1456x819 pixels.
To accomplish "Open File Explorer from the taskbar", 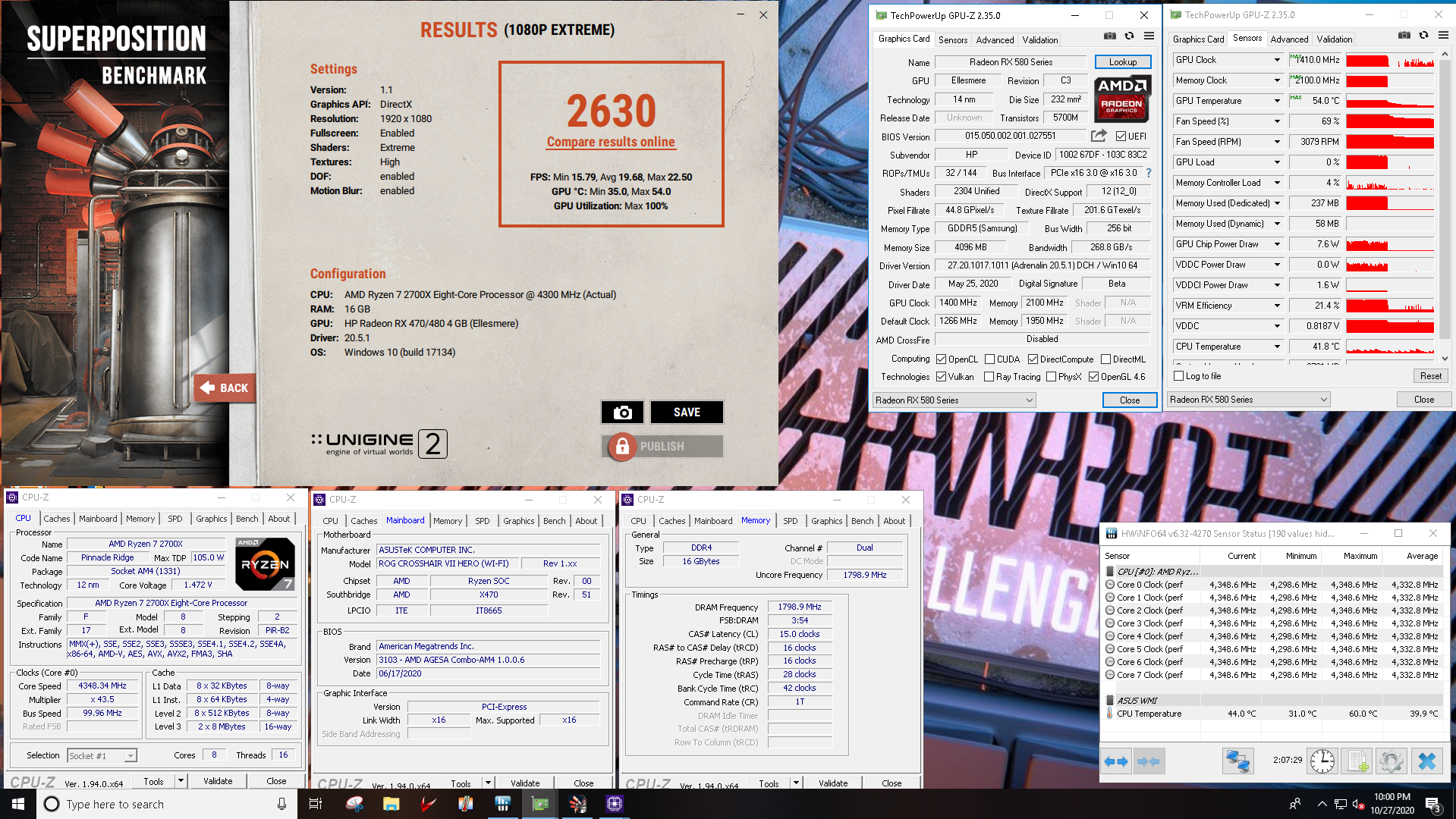I will [x=391, y=804].
